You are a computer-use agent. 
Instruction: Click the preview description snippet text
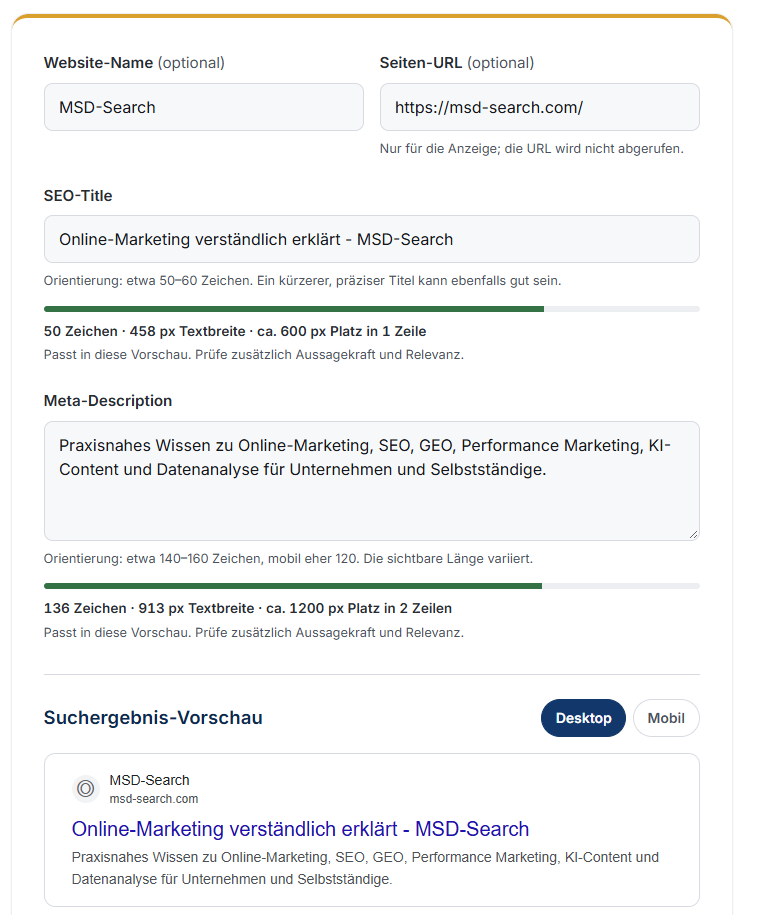coord(365,868)
